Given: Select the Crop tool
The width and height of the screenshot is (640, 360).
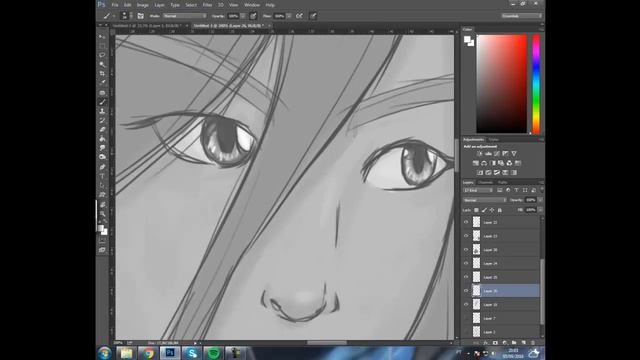Looking at the screenshot, I should 102,73.
